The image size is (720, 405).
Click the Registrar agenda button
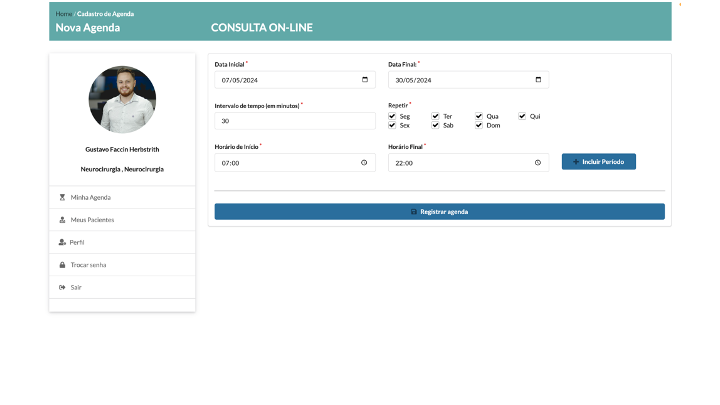coord(439,212)
